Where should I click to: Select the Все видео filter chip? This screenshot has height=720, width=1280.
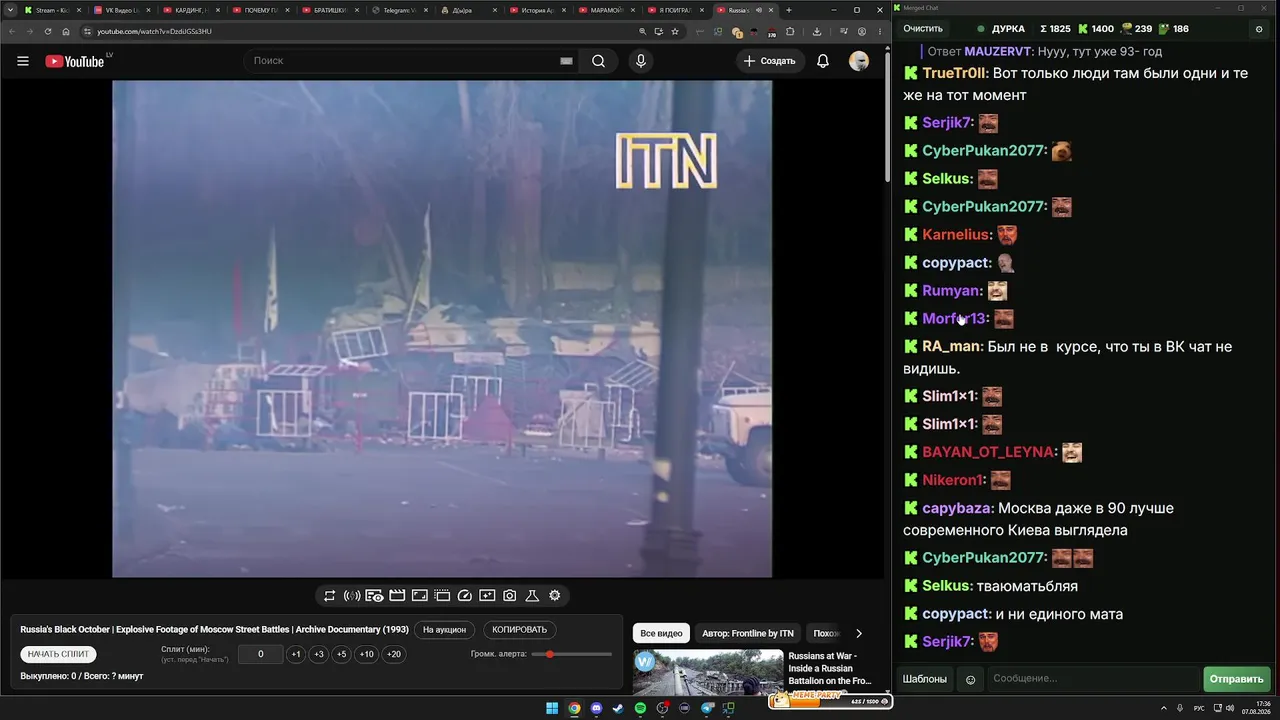661,633
